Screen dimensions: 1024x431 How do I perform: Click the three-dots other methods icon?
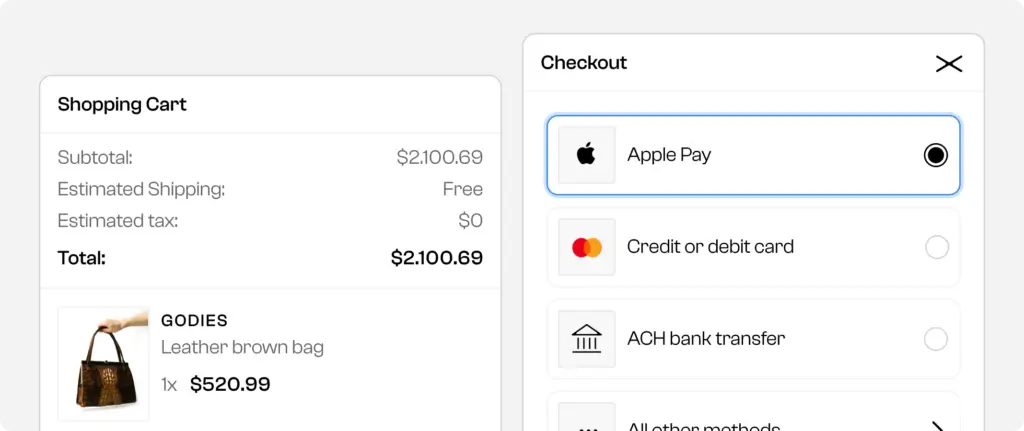click(587, 424)
